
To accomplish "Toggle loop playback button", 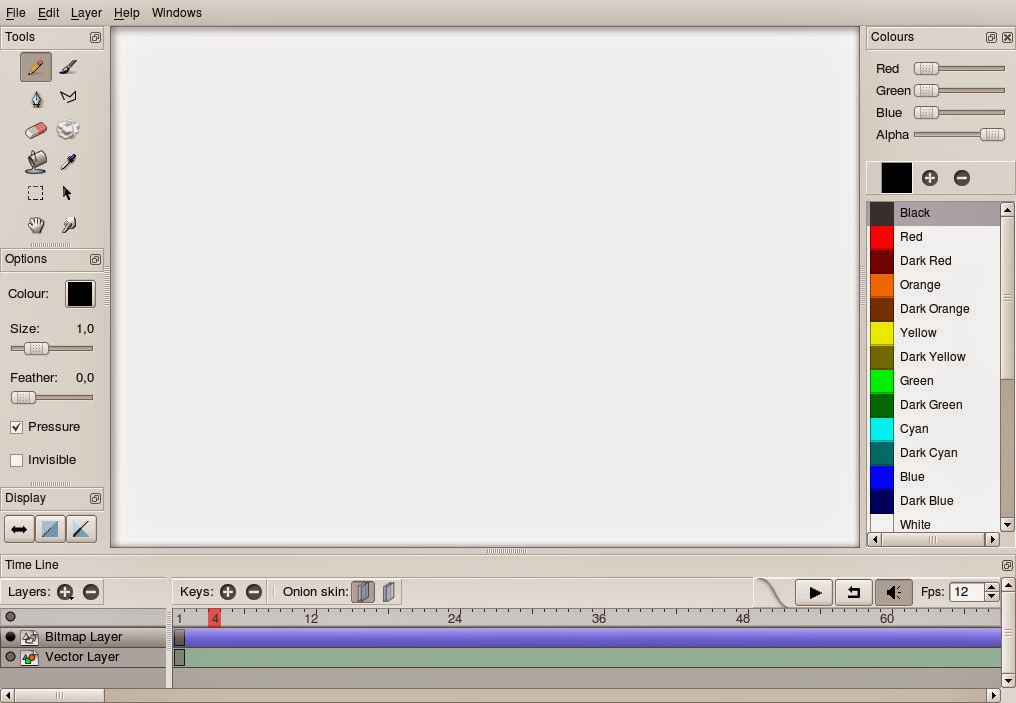I will pyautogui.click(x=853, y=592).
